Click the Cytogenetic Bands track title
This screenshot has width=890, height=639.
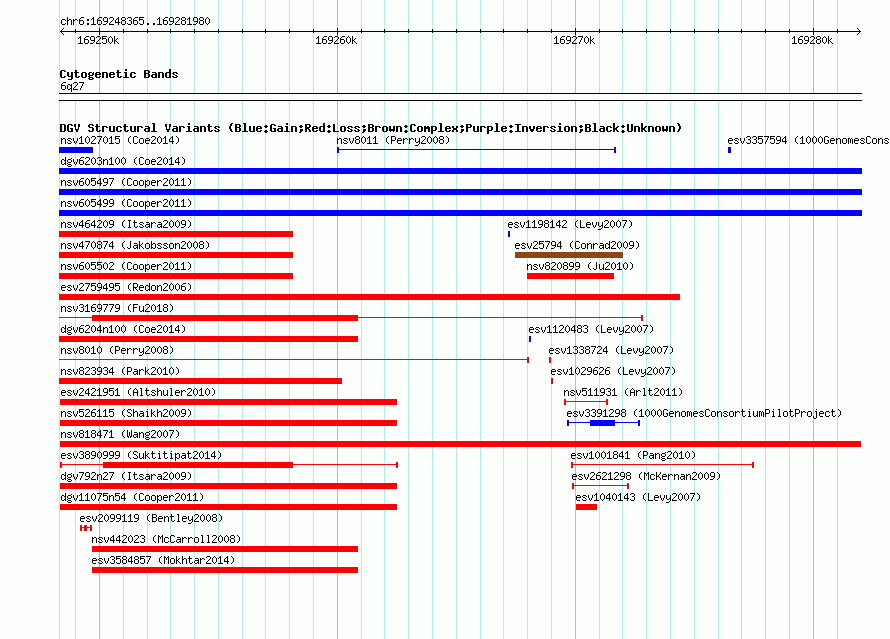tap(119, 74)
